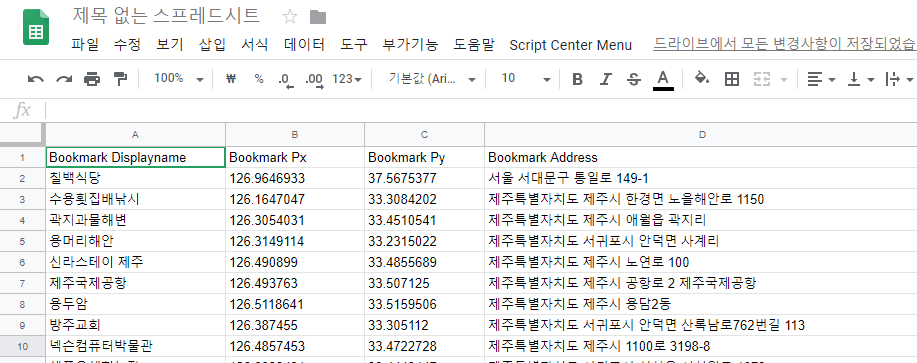Viewport: 917px width, 363px height.
Task: Open the font family dropdown
Action: (x=432, y=78)
